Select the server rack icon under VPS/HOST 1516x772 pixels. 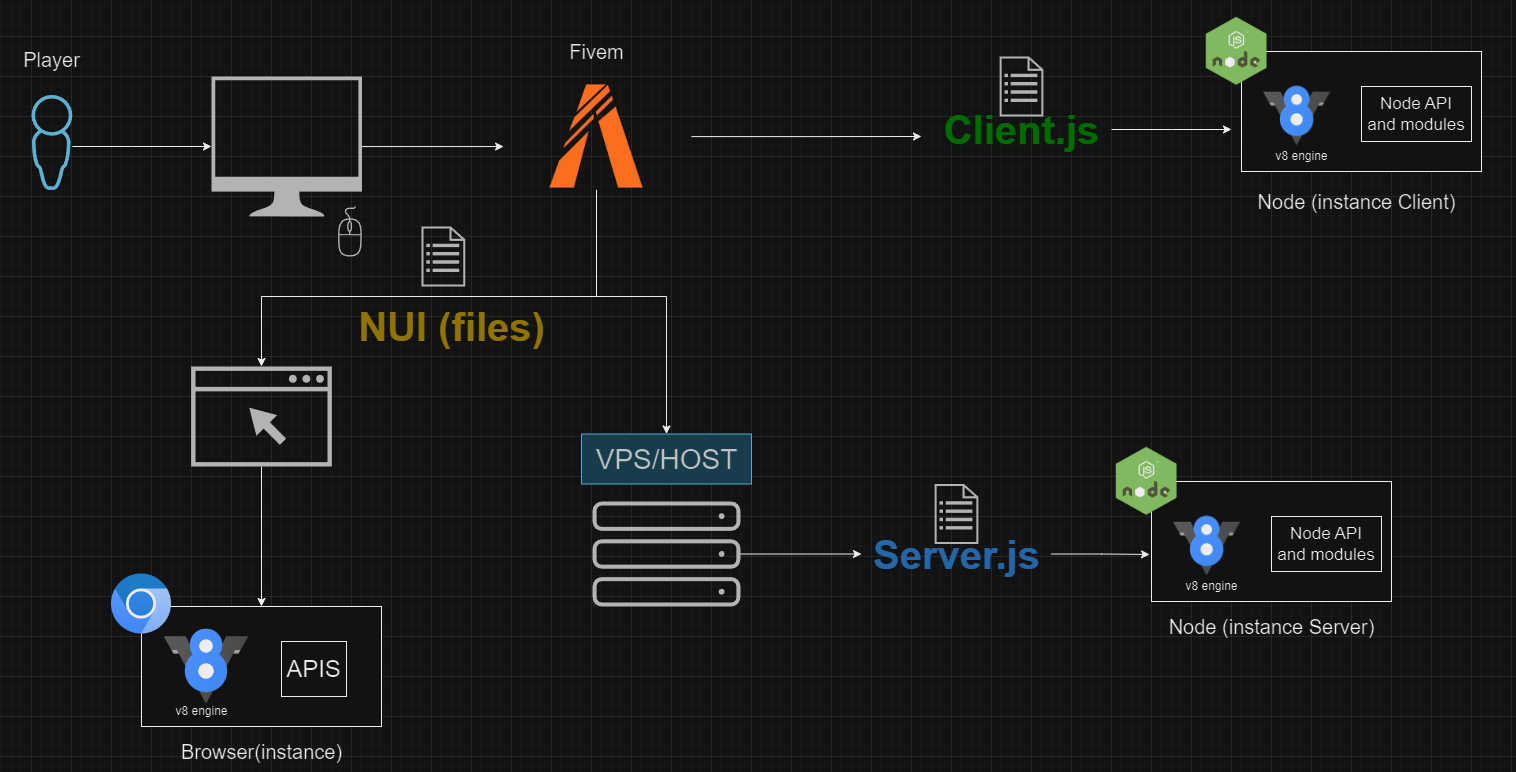(x=666, y=553)
